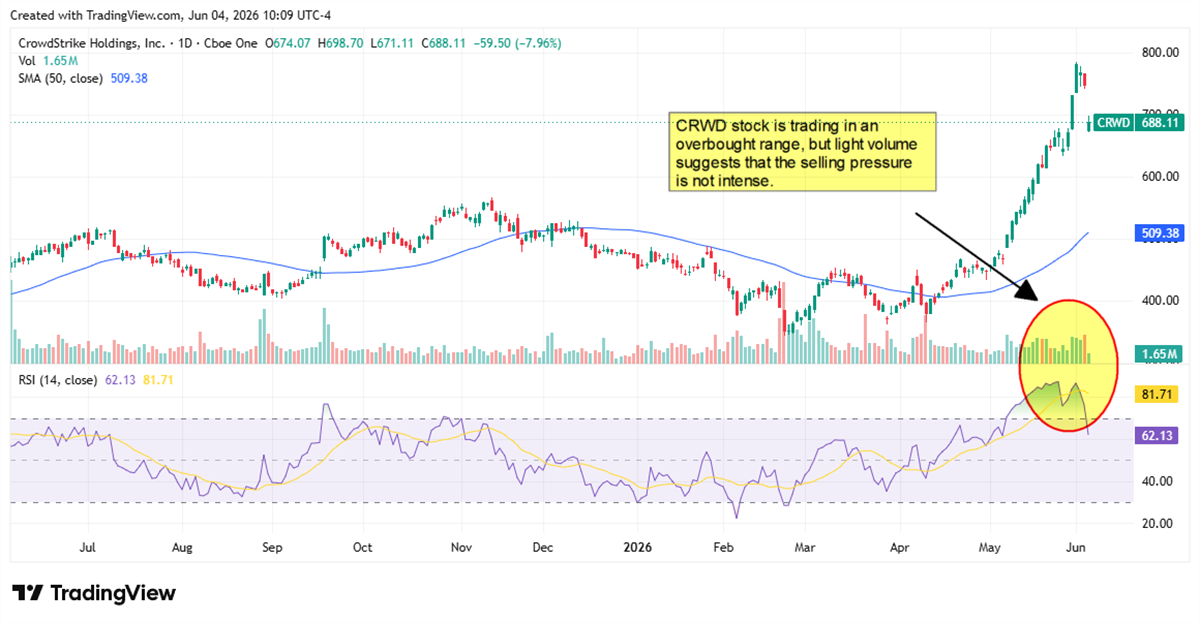Click the Sep label on time axis
The height and width of the screenshot is (624, 1200).
[272, 547]
